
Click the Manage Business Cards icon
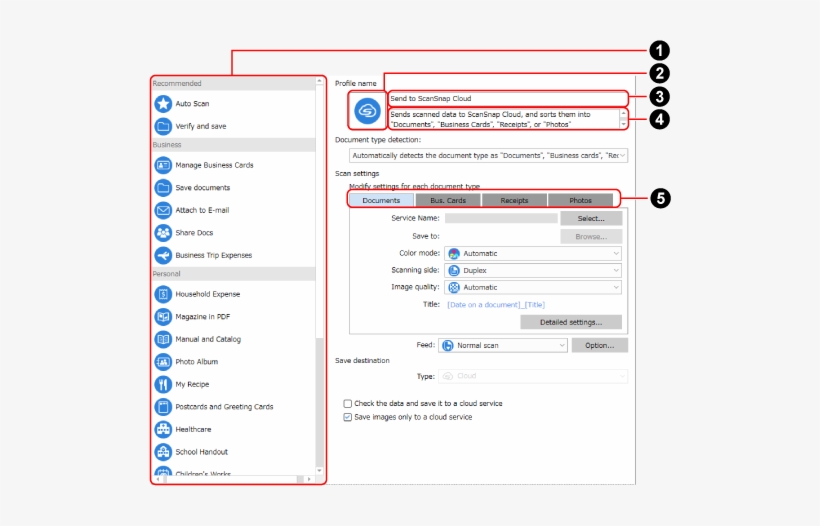(163, 165)
